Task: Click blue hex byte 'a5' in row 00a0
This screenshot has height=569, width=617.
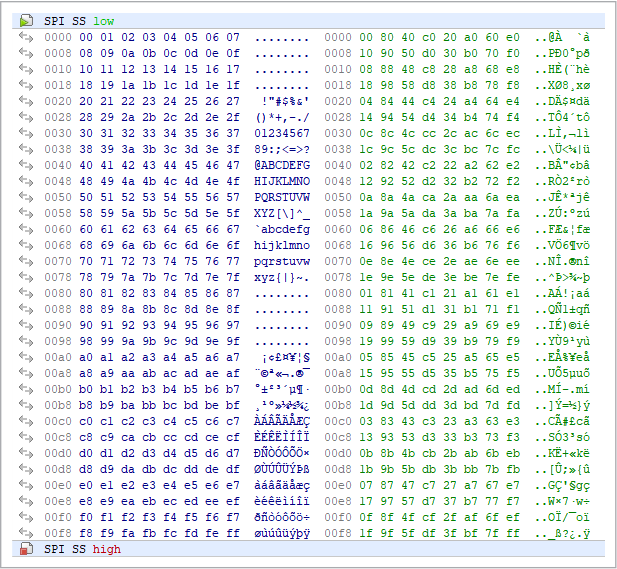Action: pos(191,357)
